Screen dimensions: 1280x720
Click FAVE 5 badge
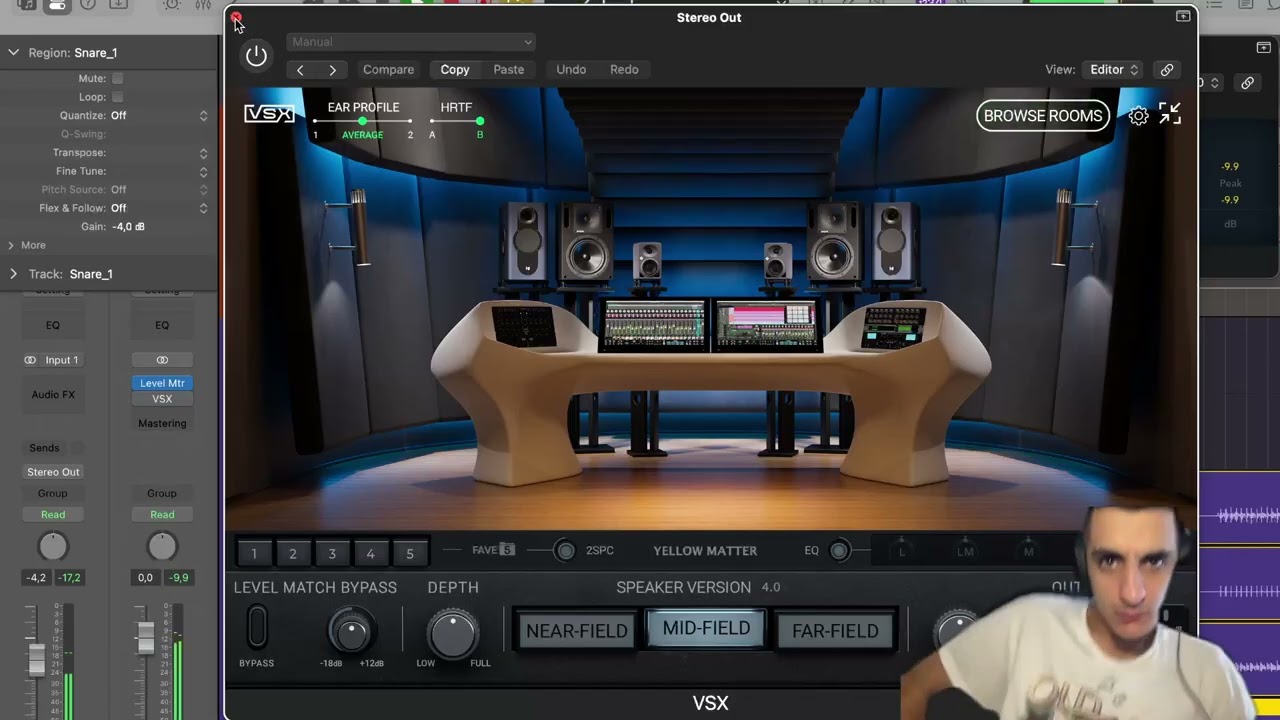tap(493, 550)
